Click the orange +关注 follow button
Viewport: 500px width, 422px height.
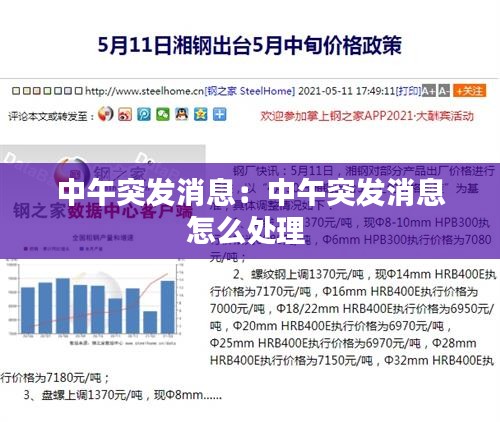[469, 90]
